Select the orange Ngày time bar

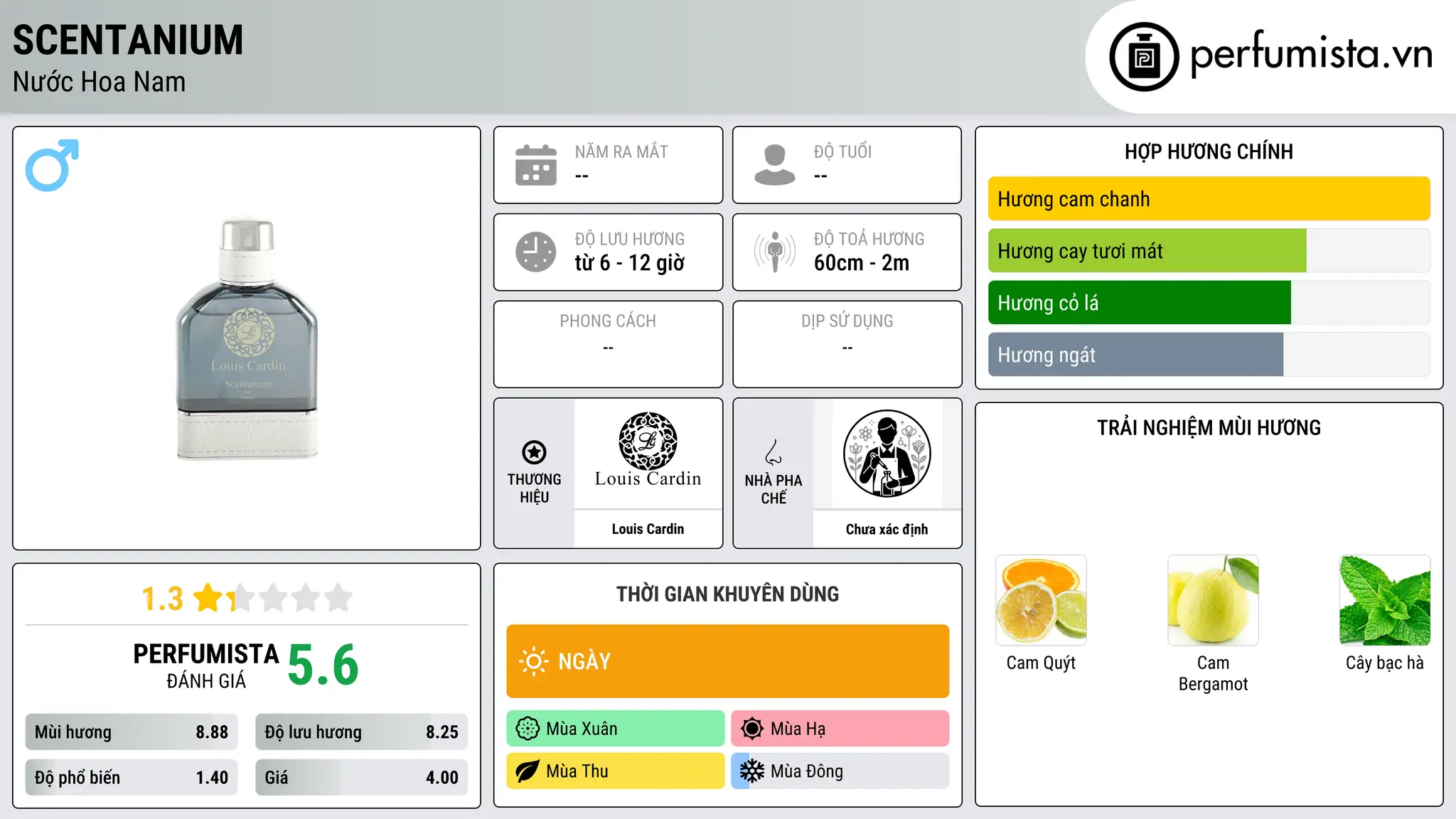click(x=727, y=661)
